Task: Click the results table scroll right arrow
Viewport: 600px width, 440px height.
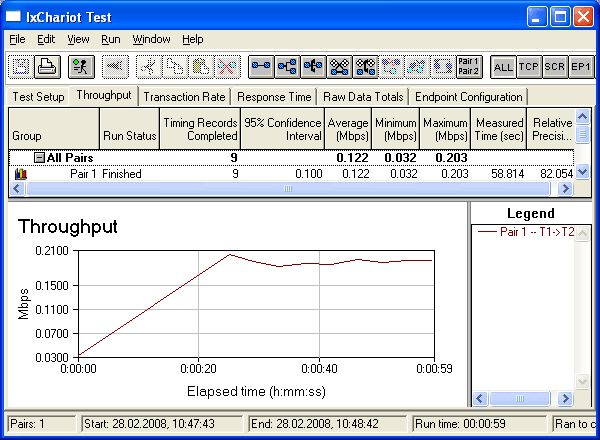Action: pyautogui.click(x=565, y=189)
